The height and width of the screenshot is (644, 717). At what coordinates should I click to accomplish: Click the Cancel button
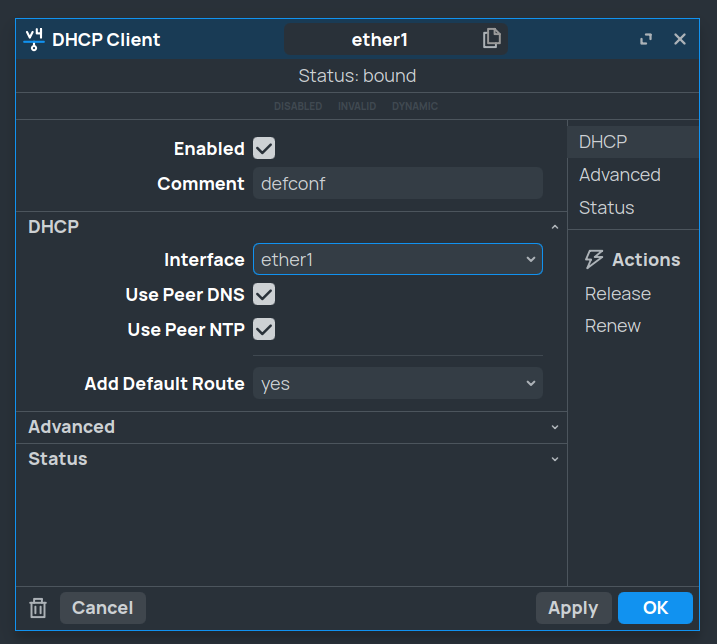(x=103, y=608)
